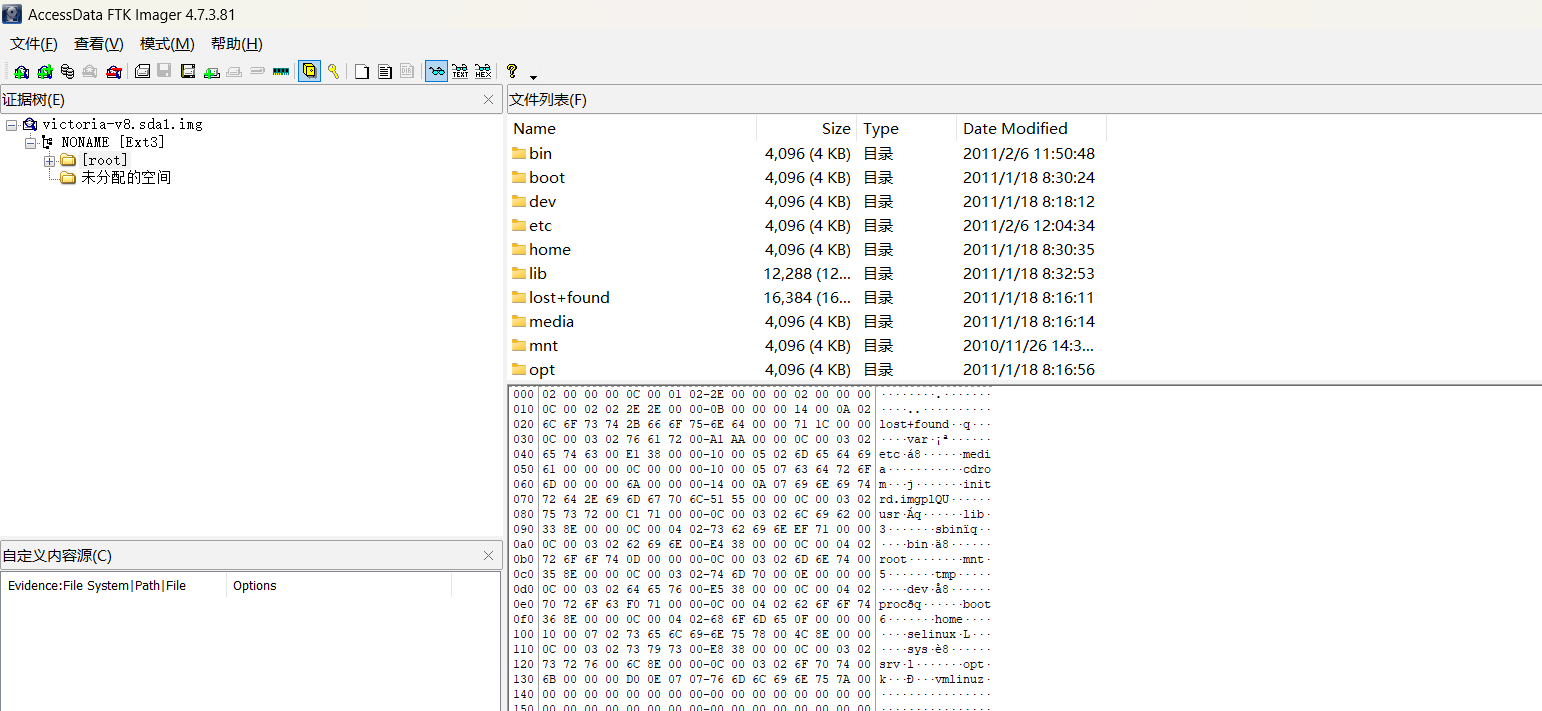The image size is (1542, 711).
Task: Click Export Logical Image floppy icon
Action: (x=187, y=72)
